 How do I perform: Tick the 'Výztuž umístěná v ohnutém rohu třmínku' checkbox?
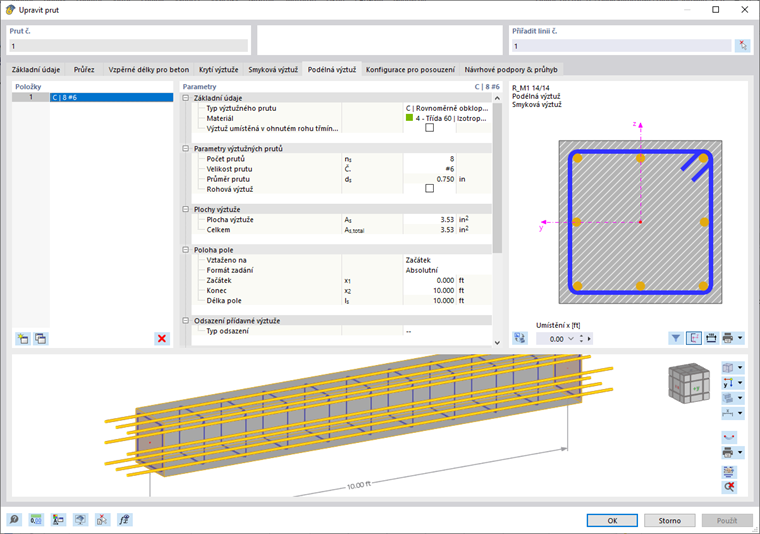(x=429, y=128)
